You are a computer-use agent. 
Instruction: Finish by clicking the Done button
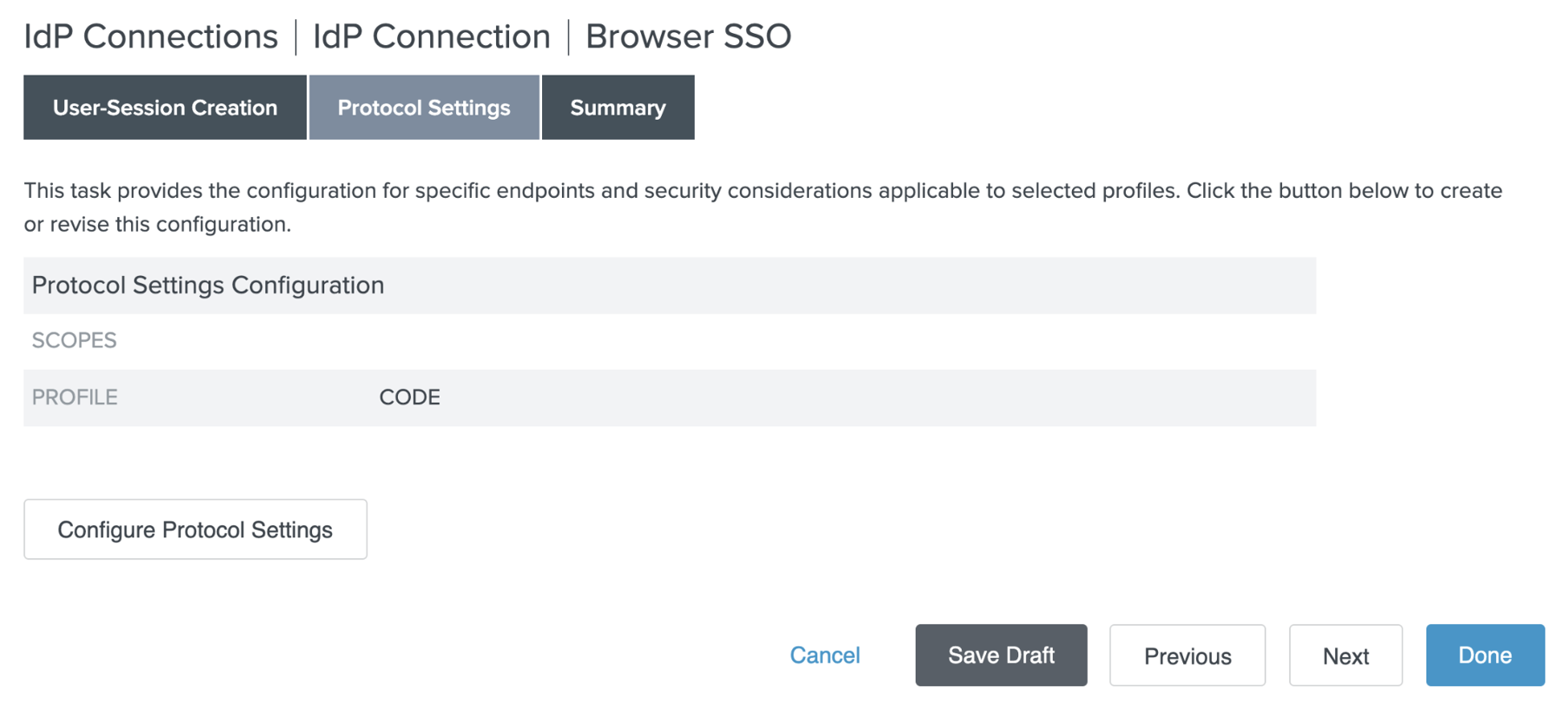click(x=1485, y=656)
